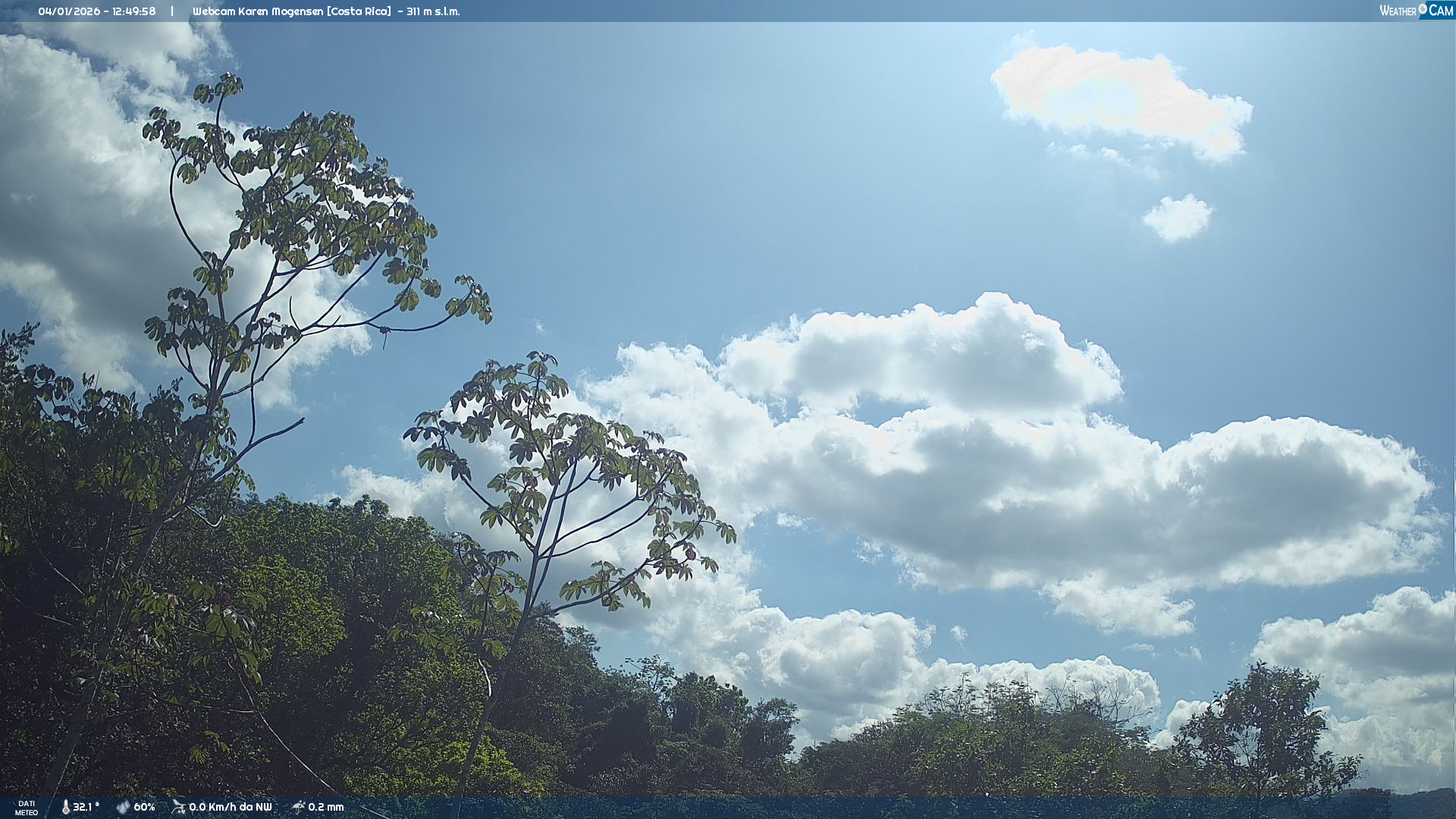Click the [Costa Rica] location text
This screenshot has width=1456, height=819.
coord(359,11)
